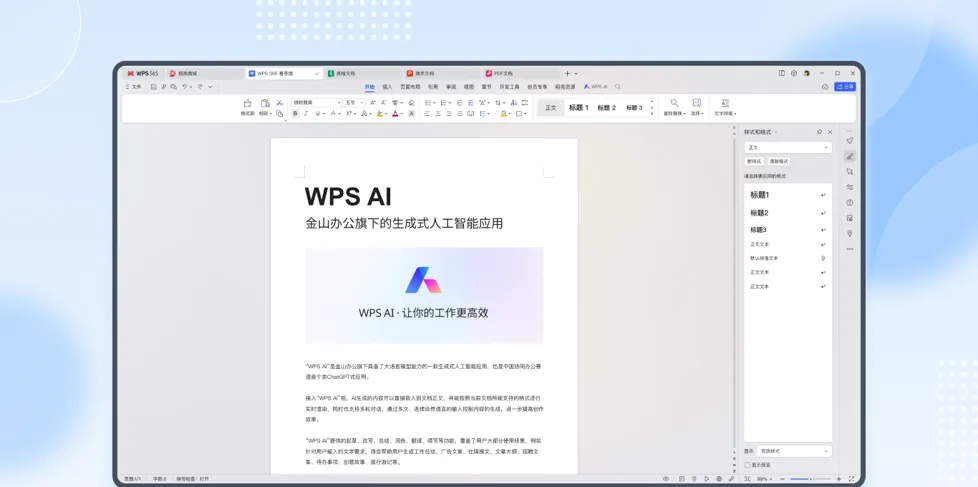This screenshot has height=487, width=978.
Task: Click the blue share (分享) button
Action: point(845,87)
